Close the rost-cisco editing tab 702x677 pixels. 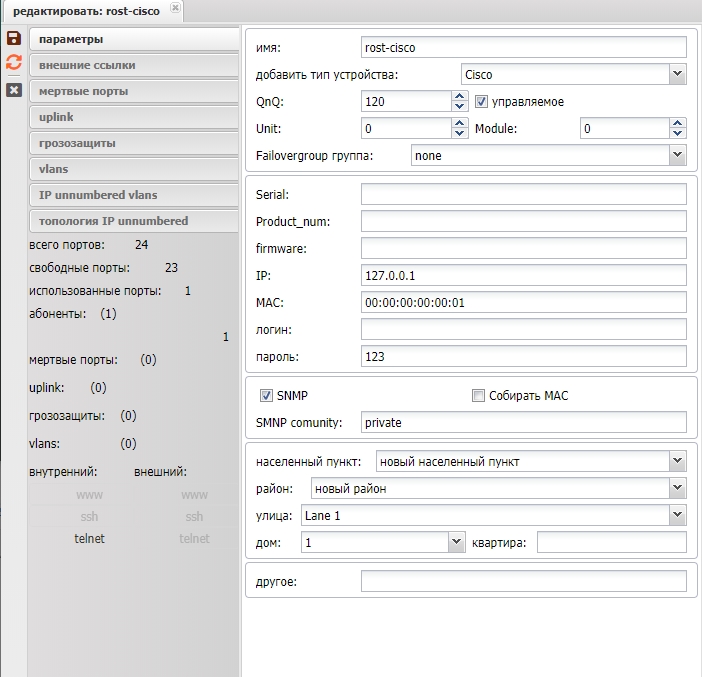pos(175,8)
